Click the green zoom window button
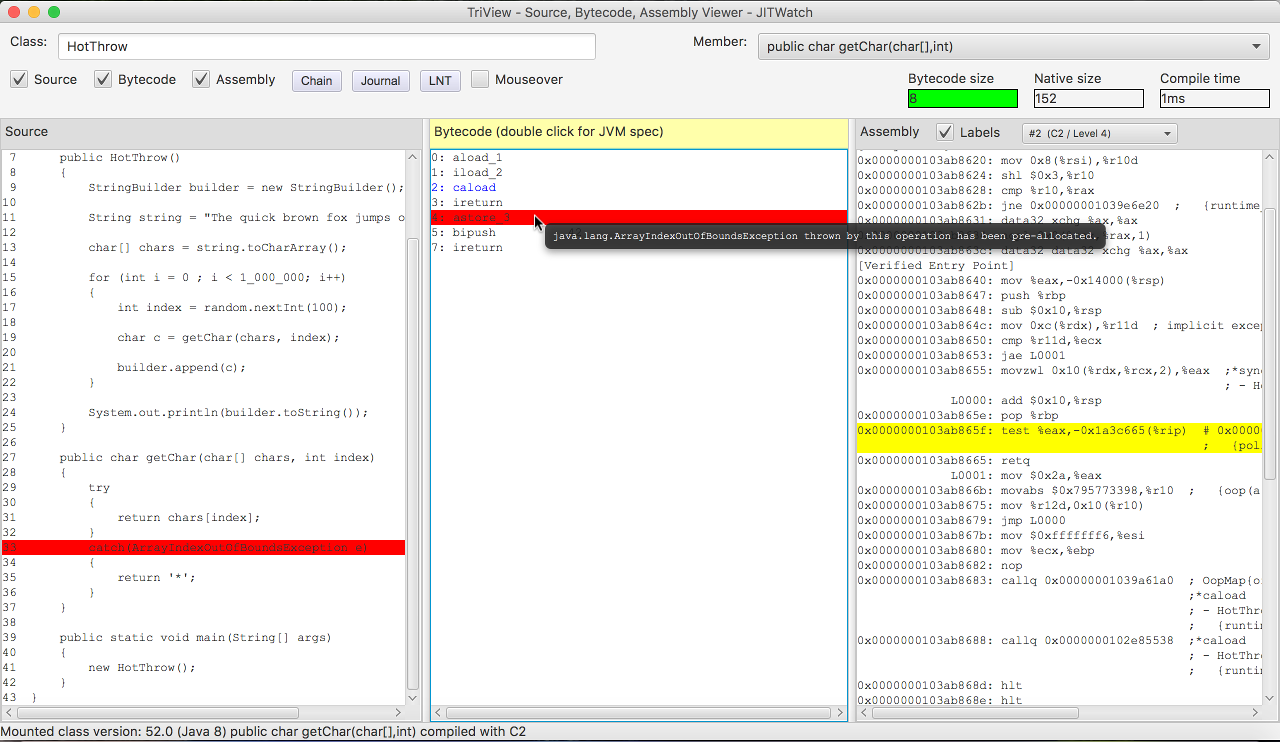 coord(54,12)
